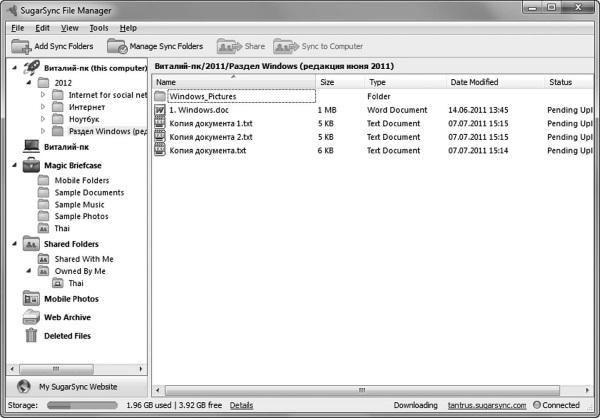Select Sample Documents folder

click(89, 193)
